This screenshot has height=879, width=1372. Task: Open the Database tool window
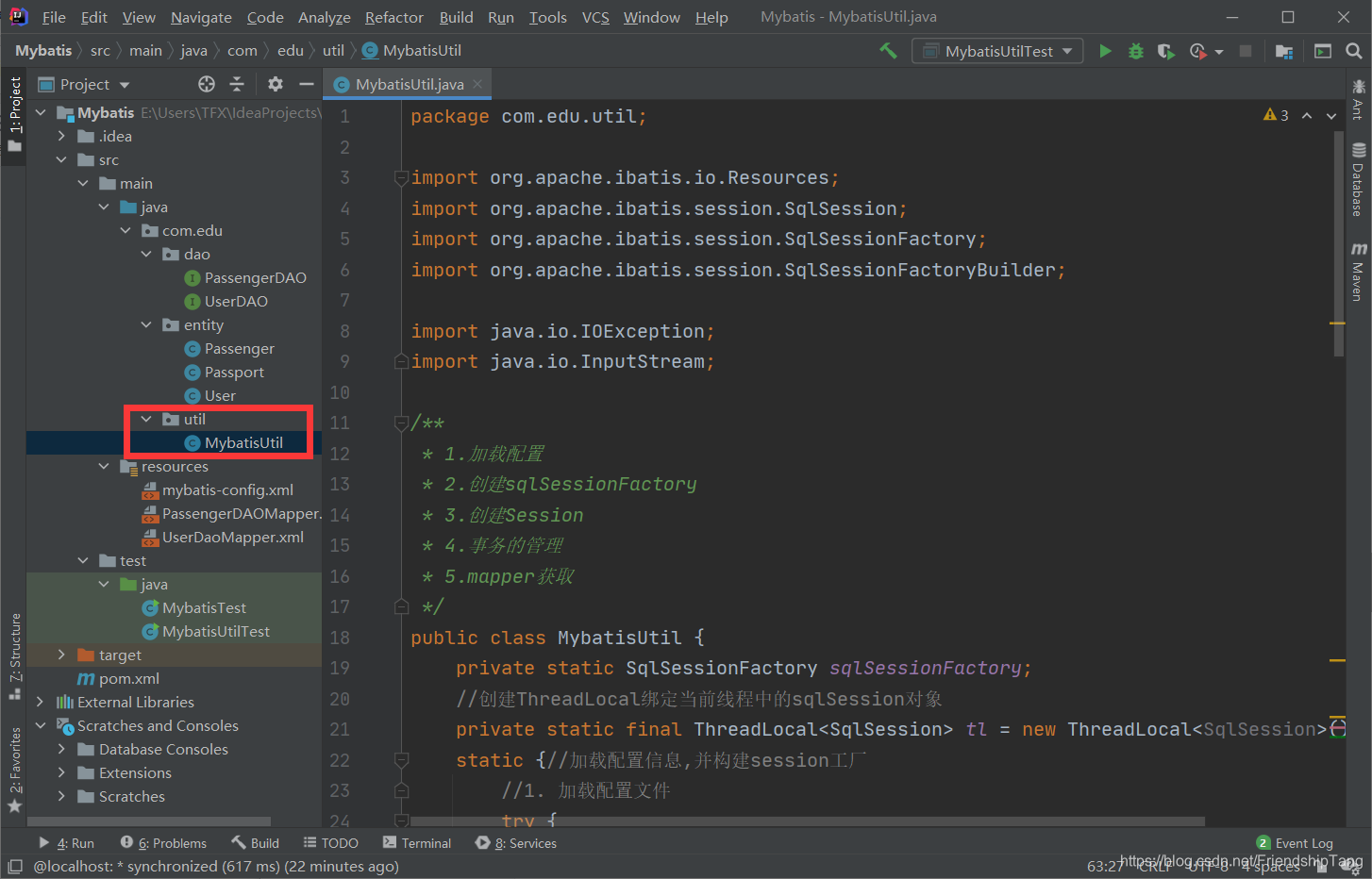click(1359, 179)
